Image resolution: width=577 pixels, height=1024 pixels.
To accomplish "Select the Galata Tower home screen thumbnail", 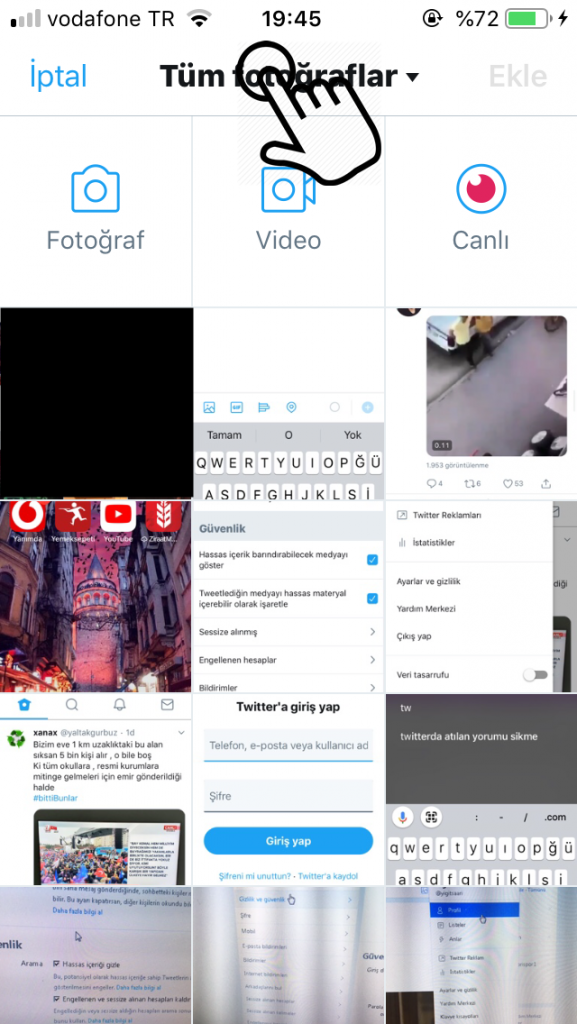I will point(96,596).
